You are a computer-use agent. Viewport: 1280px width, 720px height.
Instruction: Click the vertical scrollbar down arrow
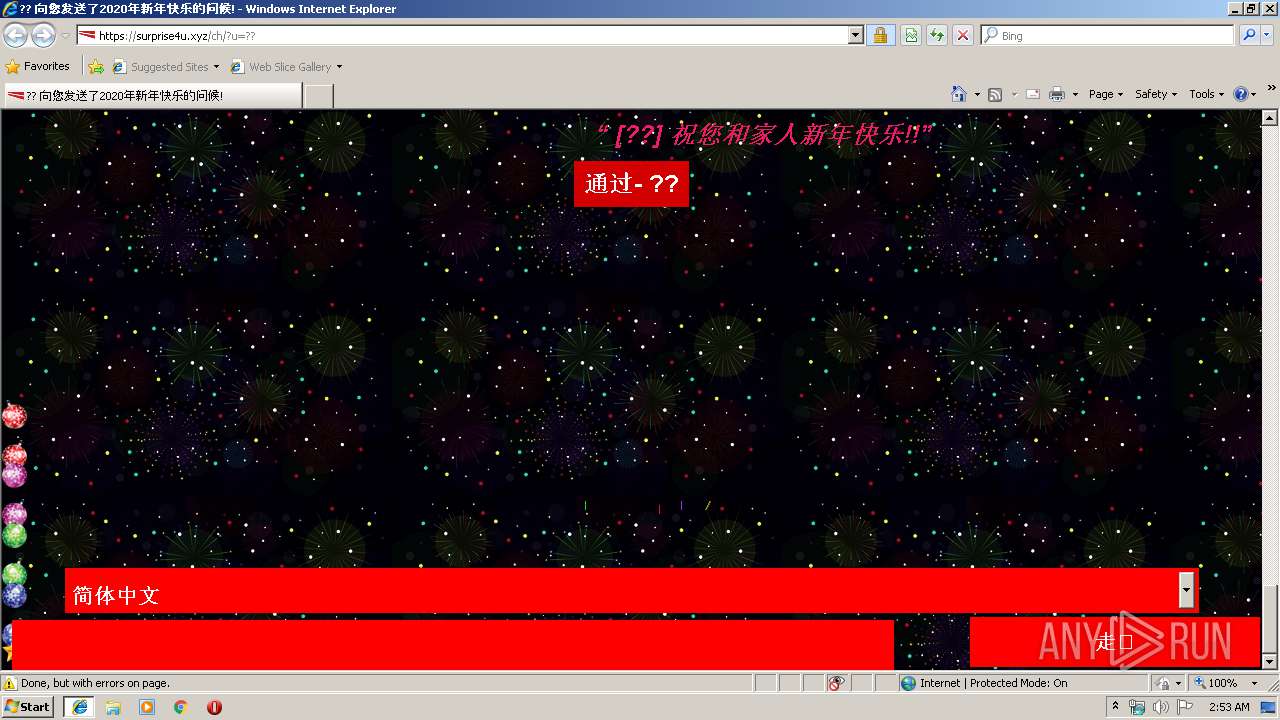click(x=1270, y=662)
